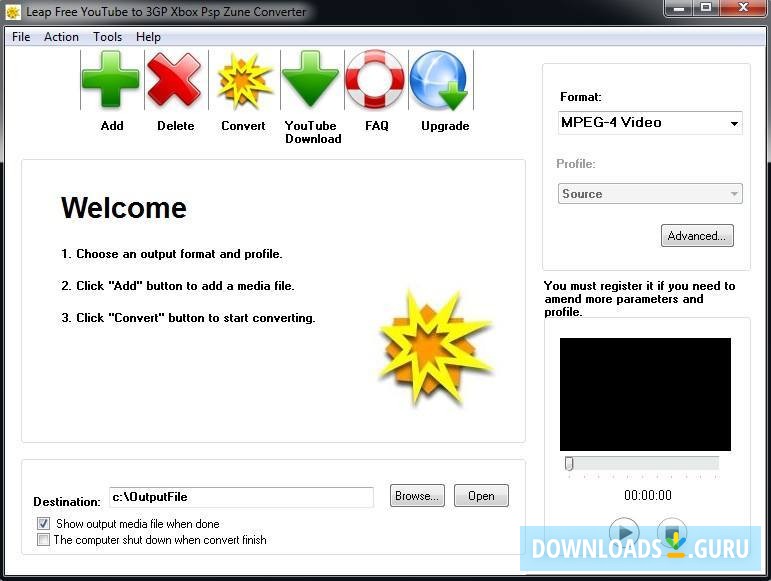Click the preview seek slider handle

pyautogui.click(x=569, y=463)
